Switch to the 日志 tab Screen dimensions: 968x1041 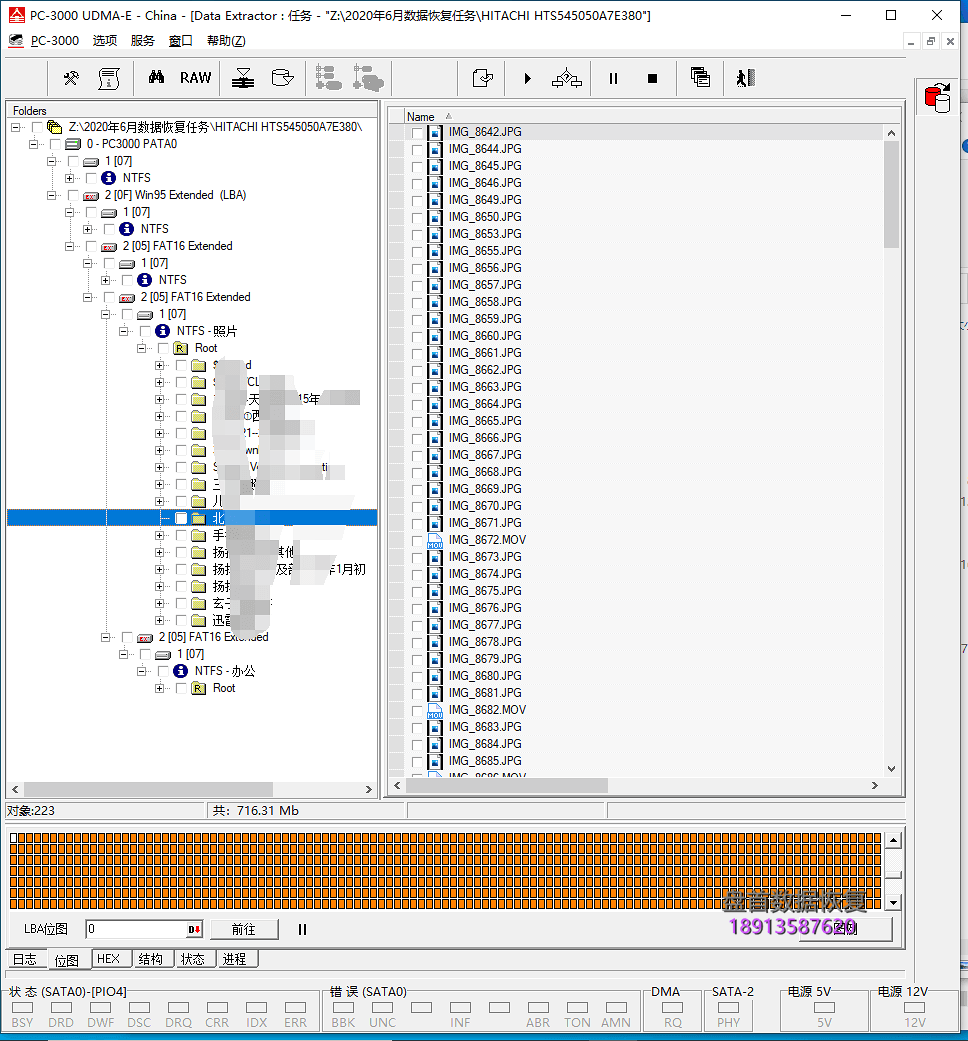[25, 959]
